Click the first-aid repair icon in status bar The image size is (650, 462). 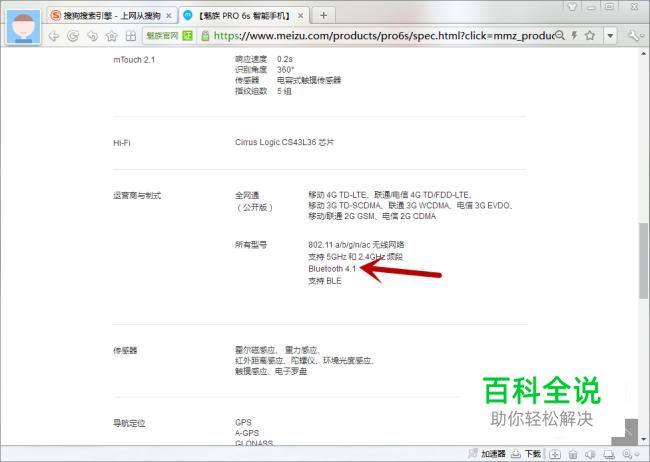pos(555,454)
